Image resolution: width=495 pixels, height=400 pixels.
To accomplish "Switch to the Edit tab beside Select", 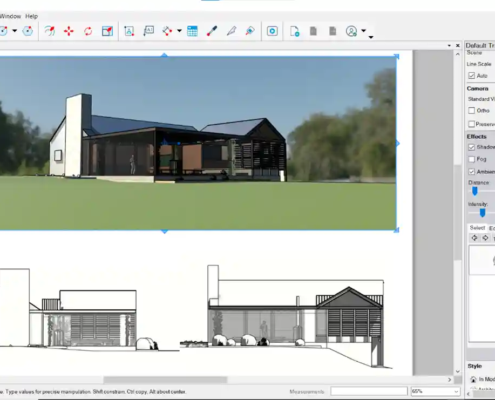I will tap(492, 228).
